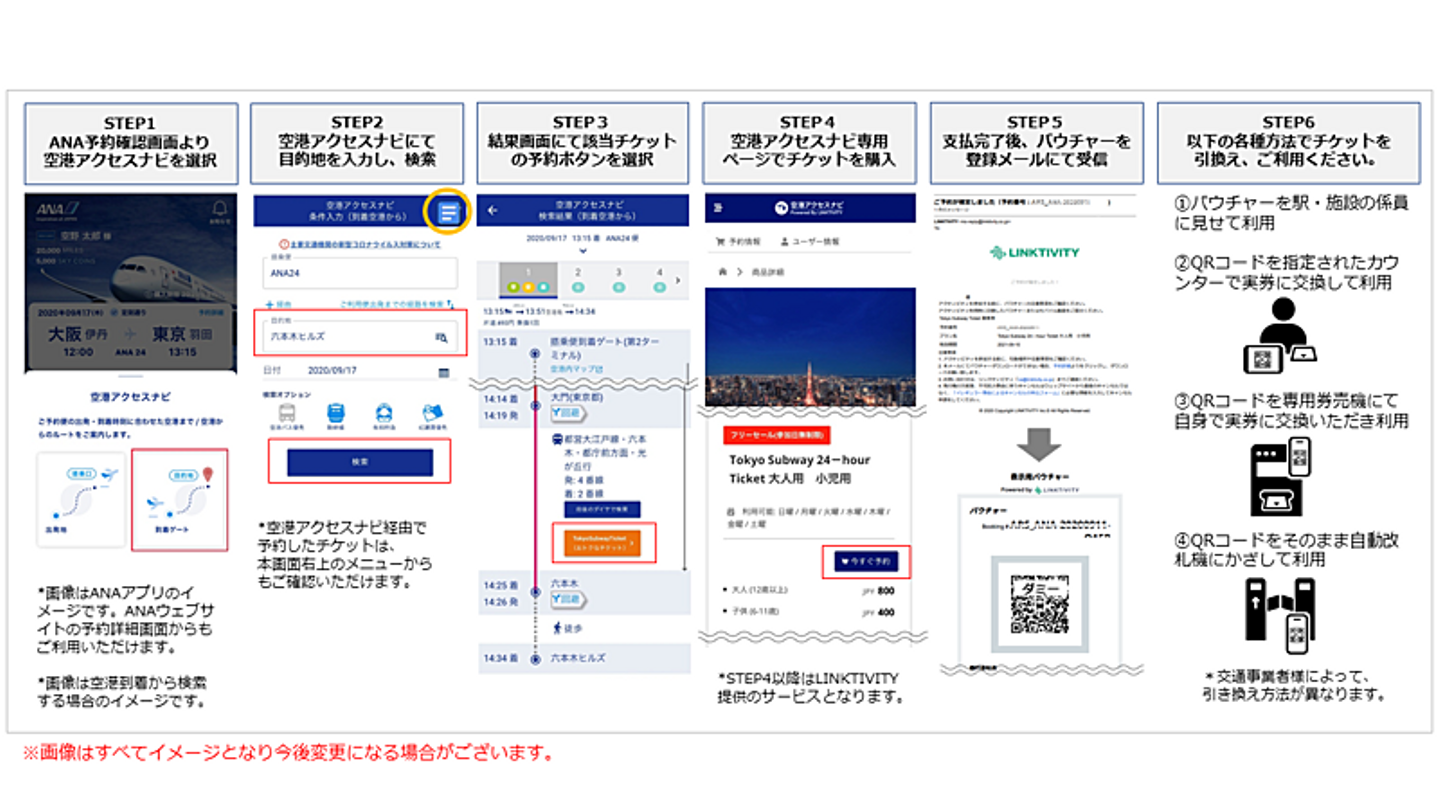
Task: Click the search icon in the destination field
Action: pyautogui.click(x=441, y=338)
